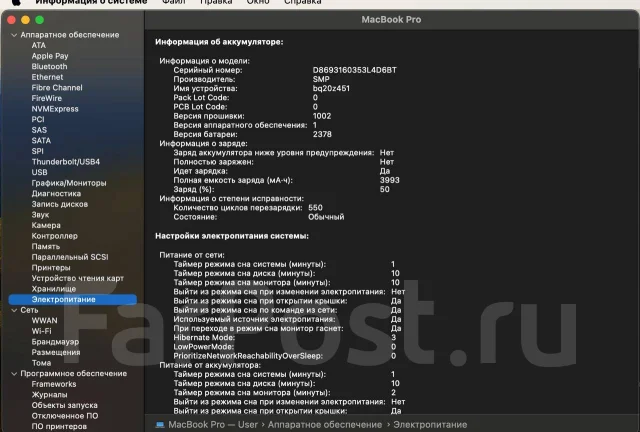Screen dimensions: 640x432
Task: Click the MacBook Pro window title
Action: pyautogui.click(x=391, y=20)
